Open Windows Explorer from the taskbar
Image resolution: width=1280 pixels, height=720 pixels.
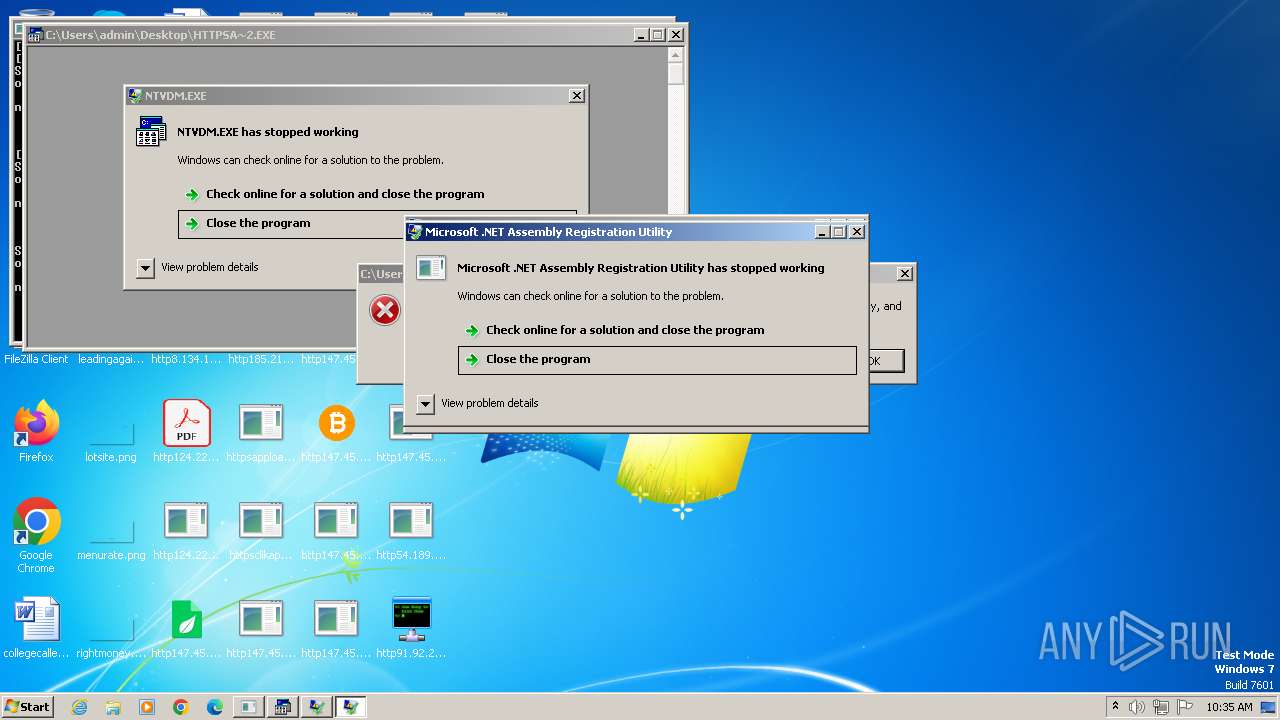point(113,707)
